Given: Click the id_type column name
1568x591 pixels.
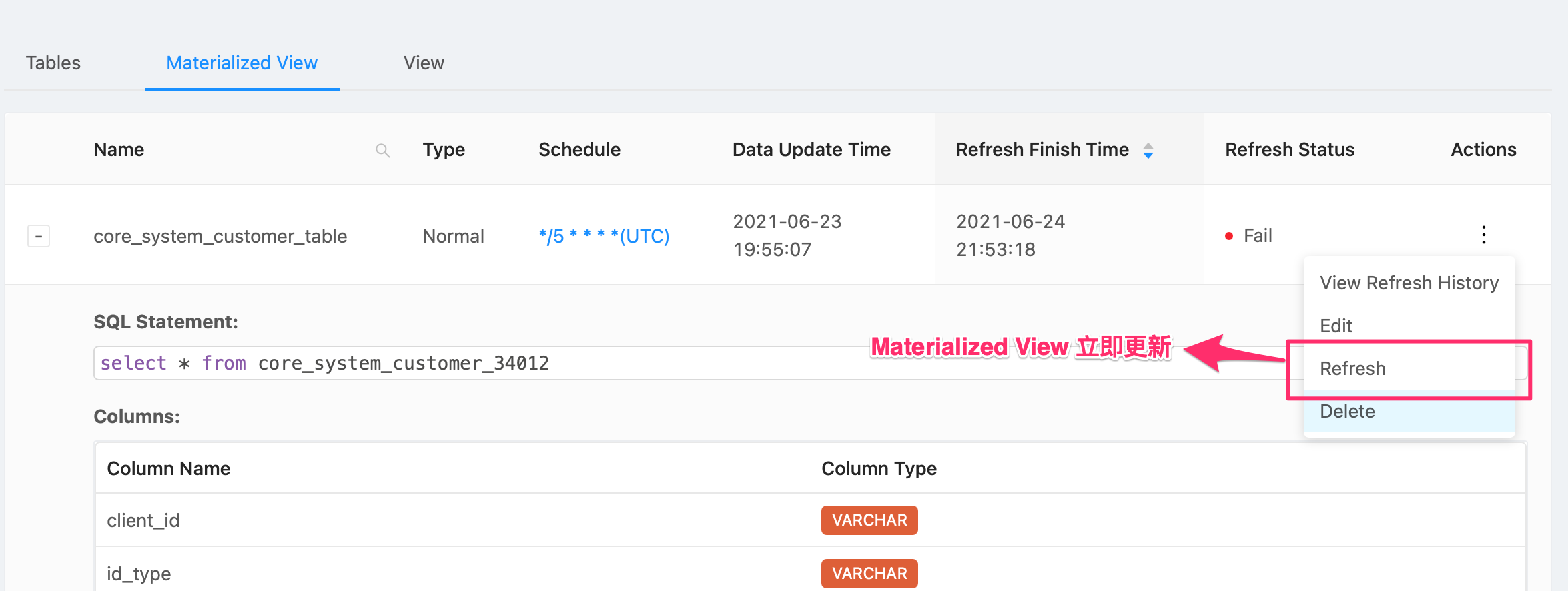Looking at the screenshot, I should pos(139,574).
